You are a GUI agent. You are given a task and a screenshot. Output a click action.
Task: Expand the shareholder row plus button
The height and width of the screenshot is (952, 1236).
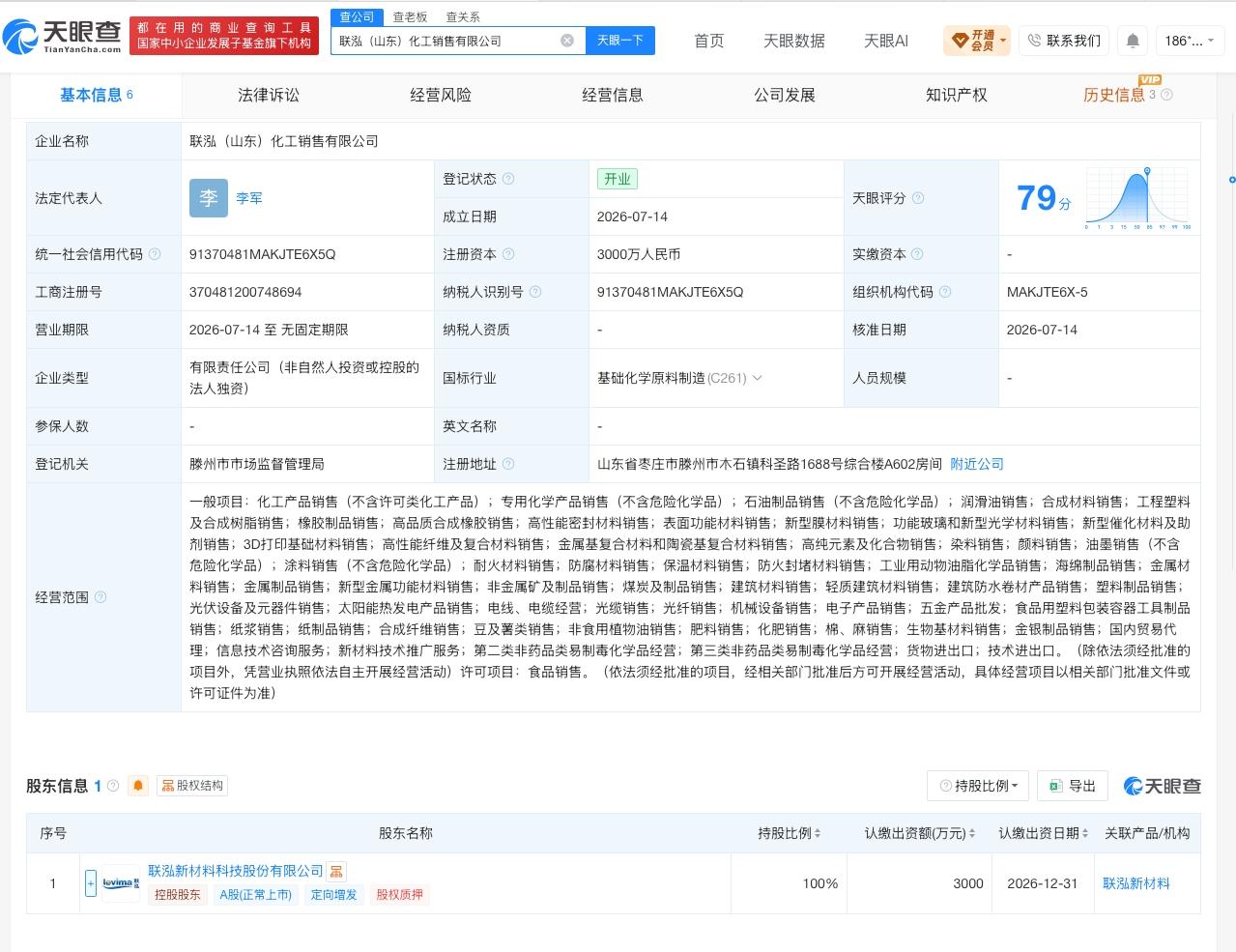pos(91,883)
